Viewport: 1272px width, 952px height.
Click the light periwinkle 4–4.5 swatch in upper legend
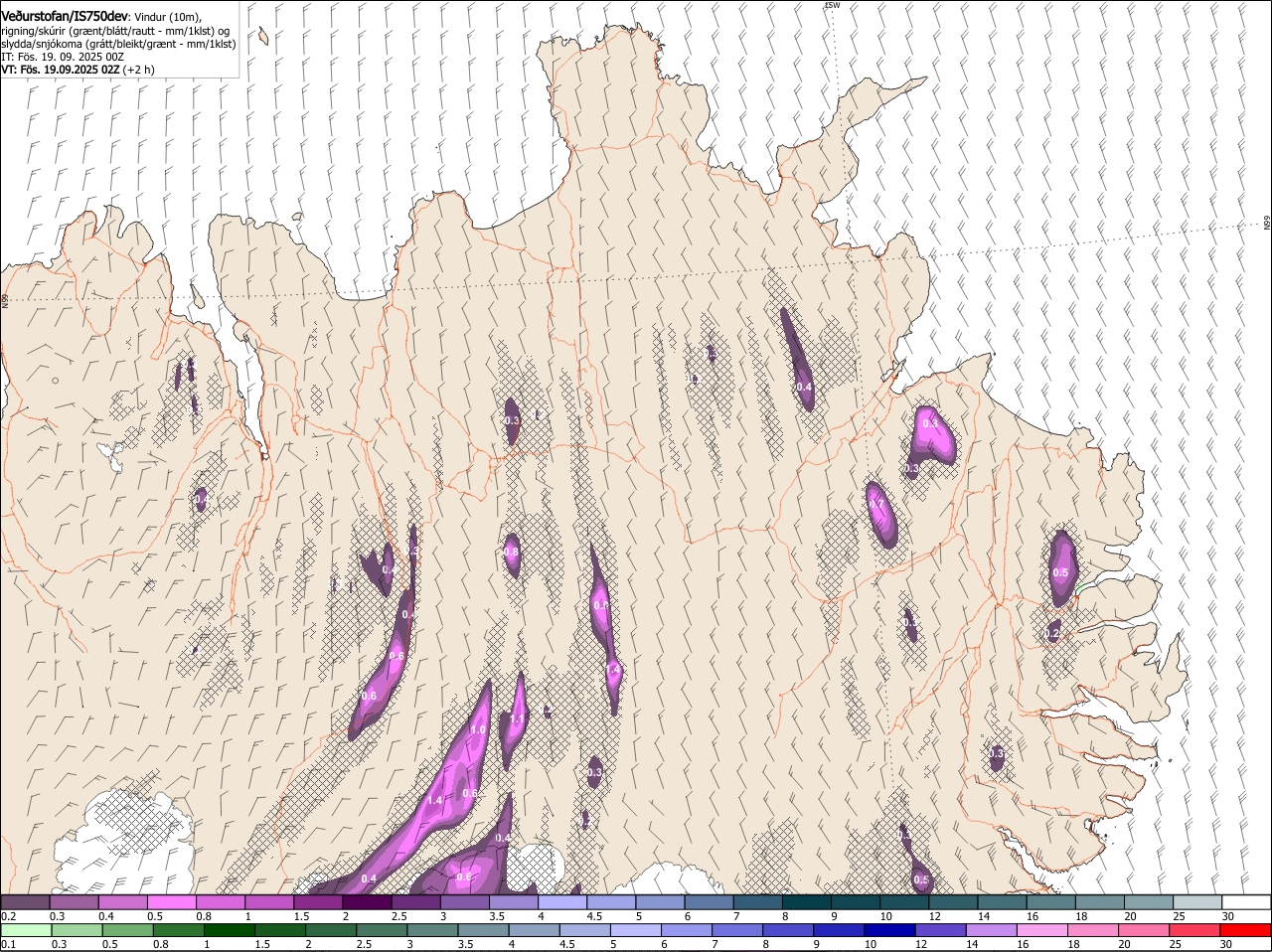pos(562,901)
